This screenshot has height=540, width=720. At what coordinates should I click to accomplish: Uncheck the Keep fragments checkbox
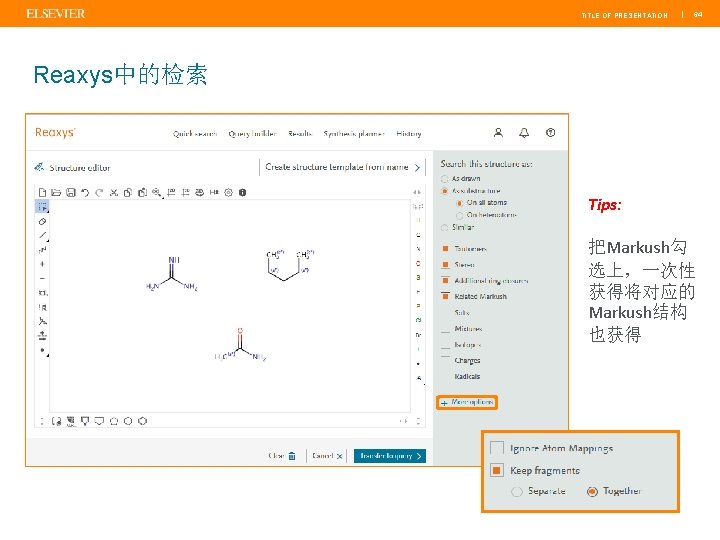[497, 470]
